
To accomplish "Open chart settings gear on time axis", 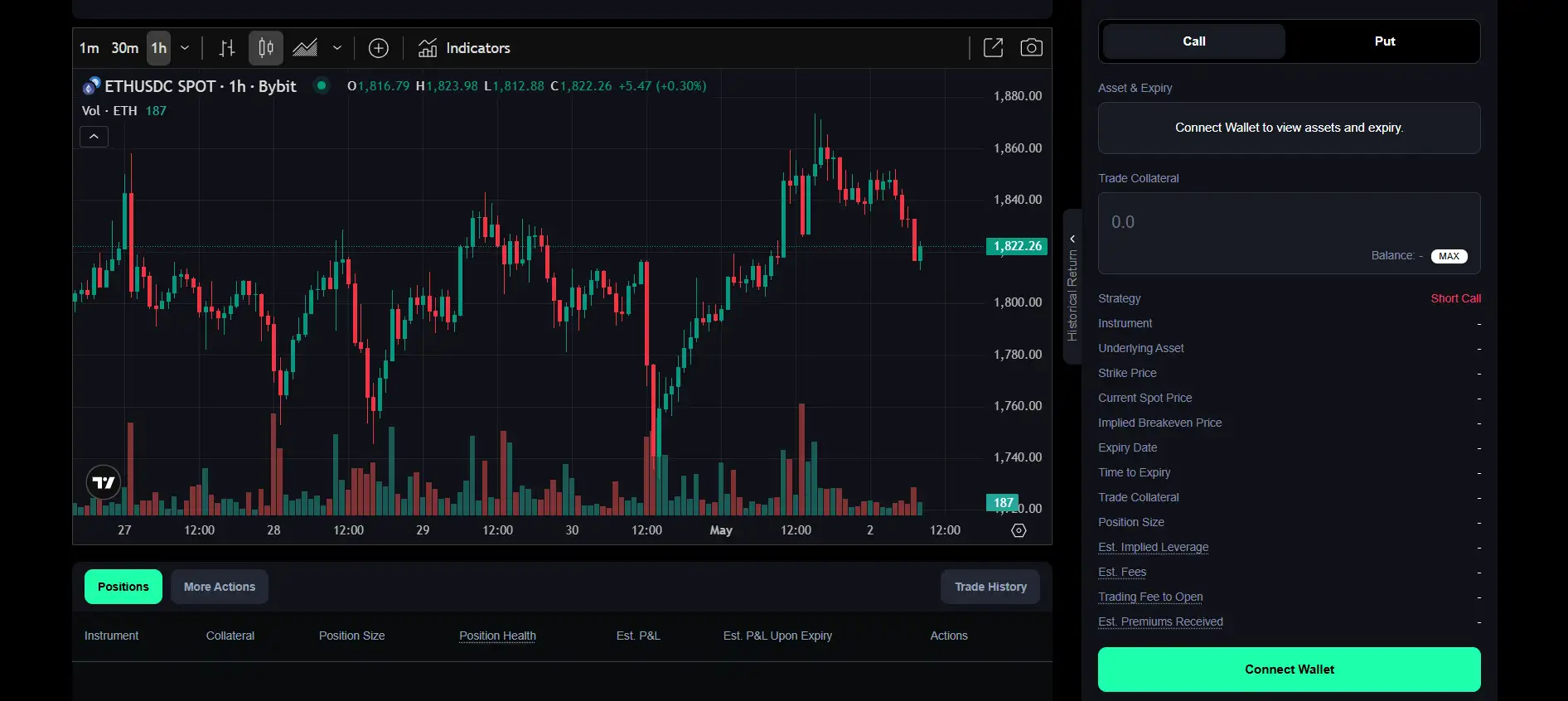I will (x=1019, y=530).
